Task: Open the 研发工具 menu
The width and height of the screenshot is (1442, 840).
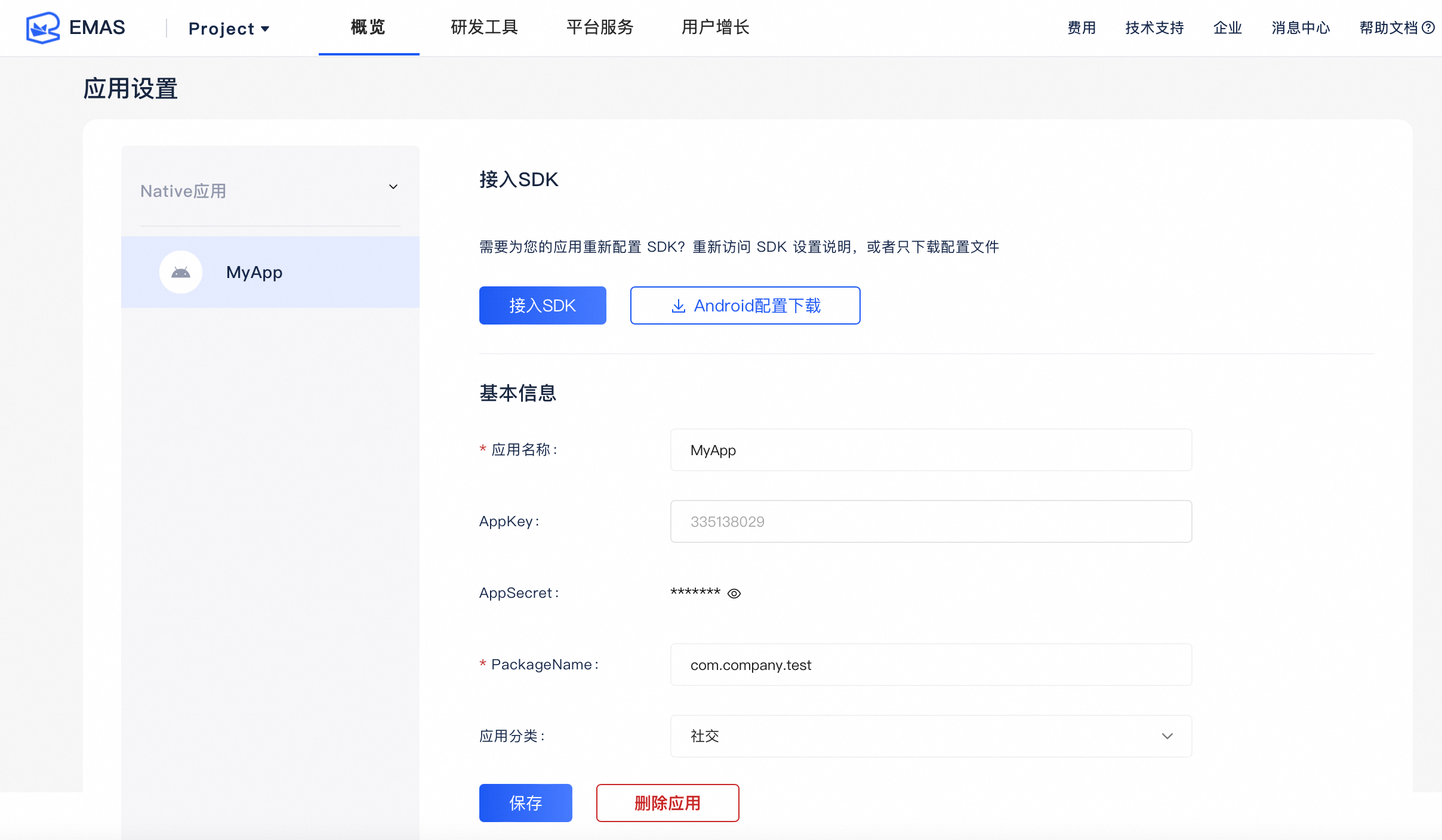Action: (x=484, y=27)
